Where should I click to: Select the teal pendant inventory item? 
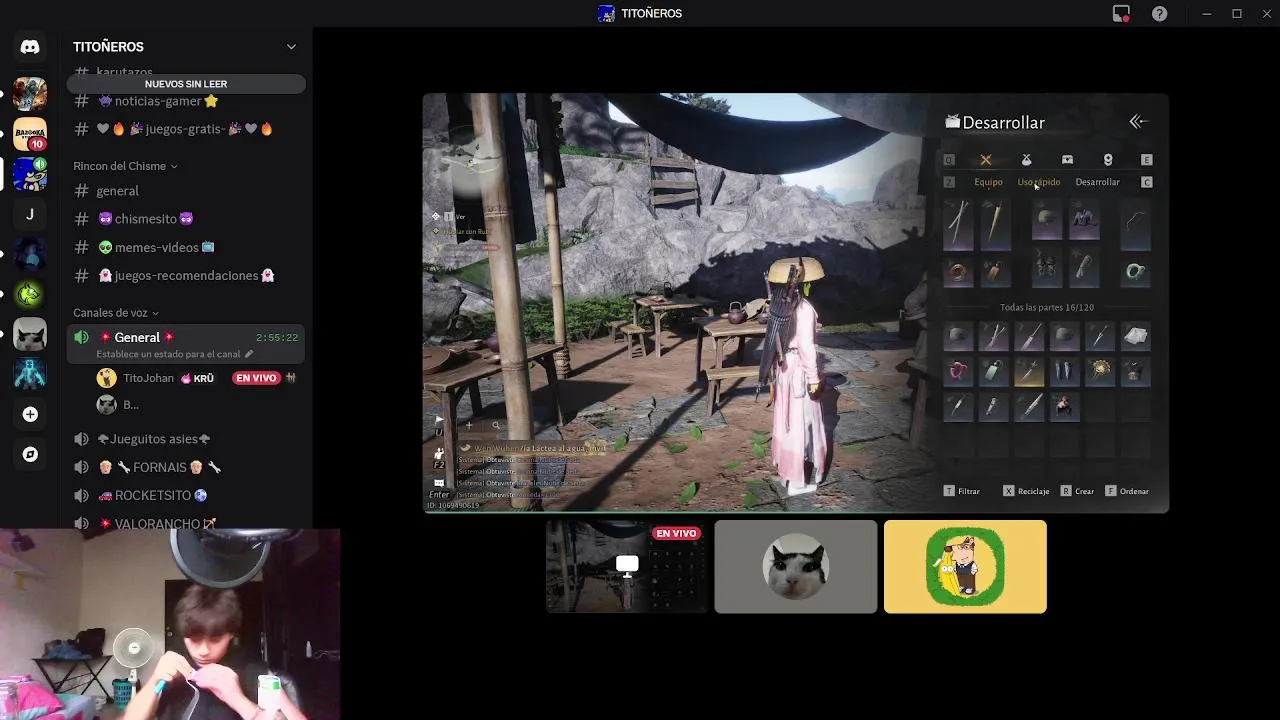coord(993,371)
